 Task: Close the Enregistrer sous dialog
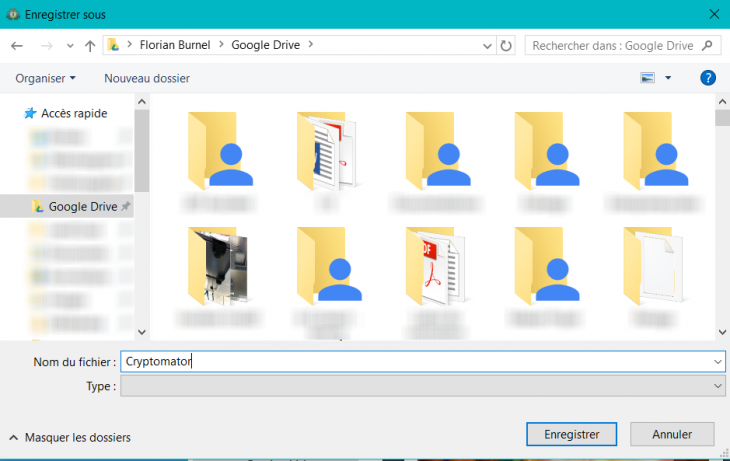714,14
